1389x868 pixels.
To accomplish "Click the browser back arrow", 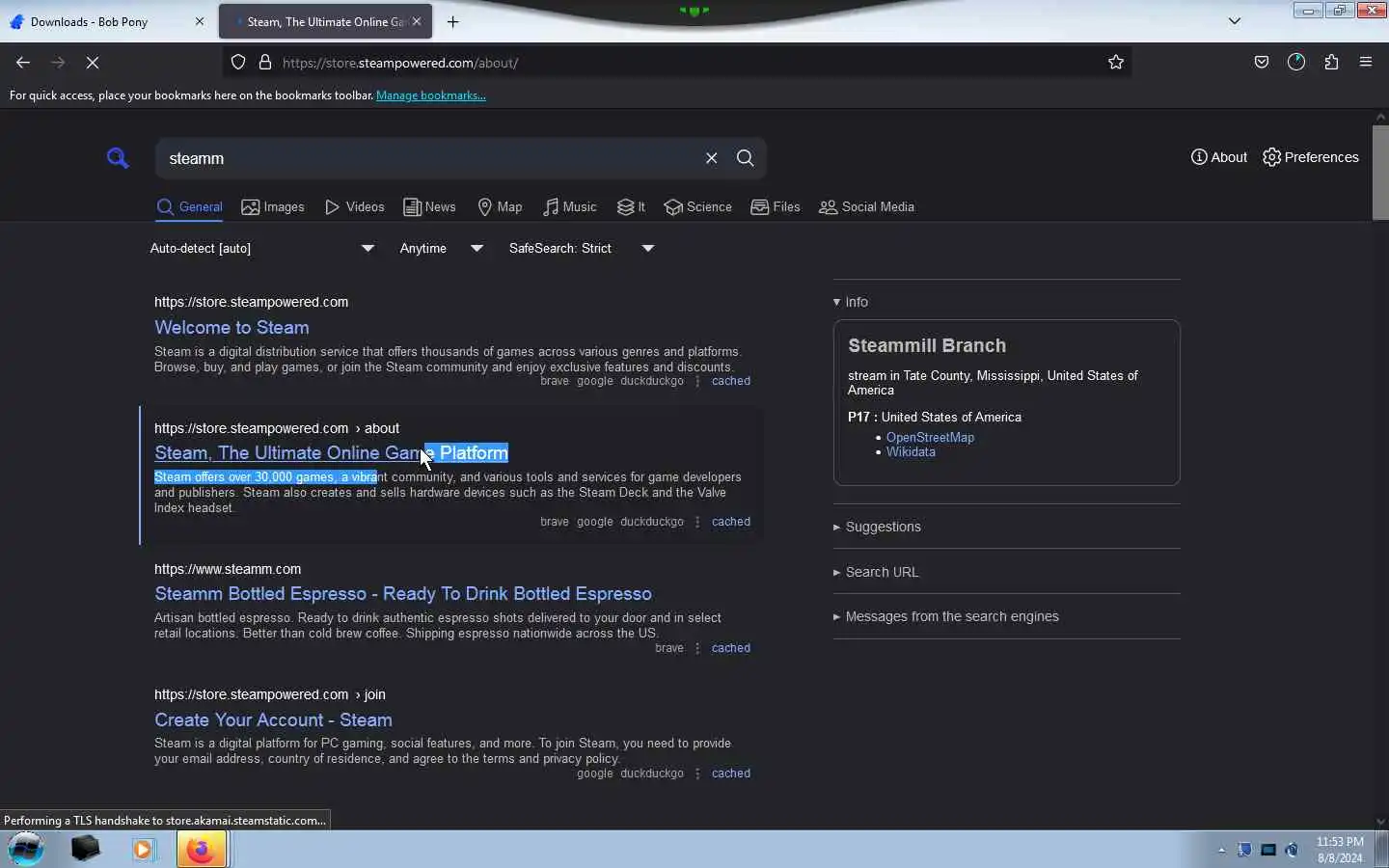I will point(23,63).
